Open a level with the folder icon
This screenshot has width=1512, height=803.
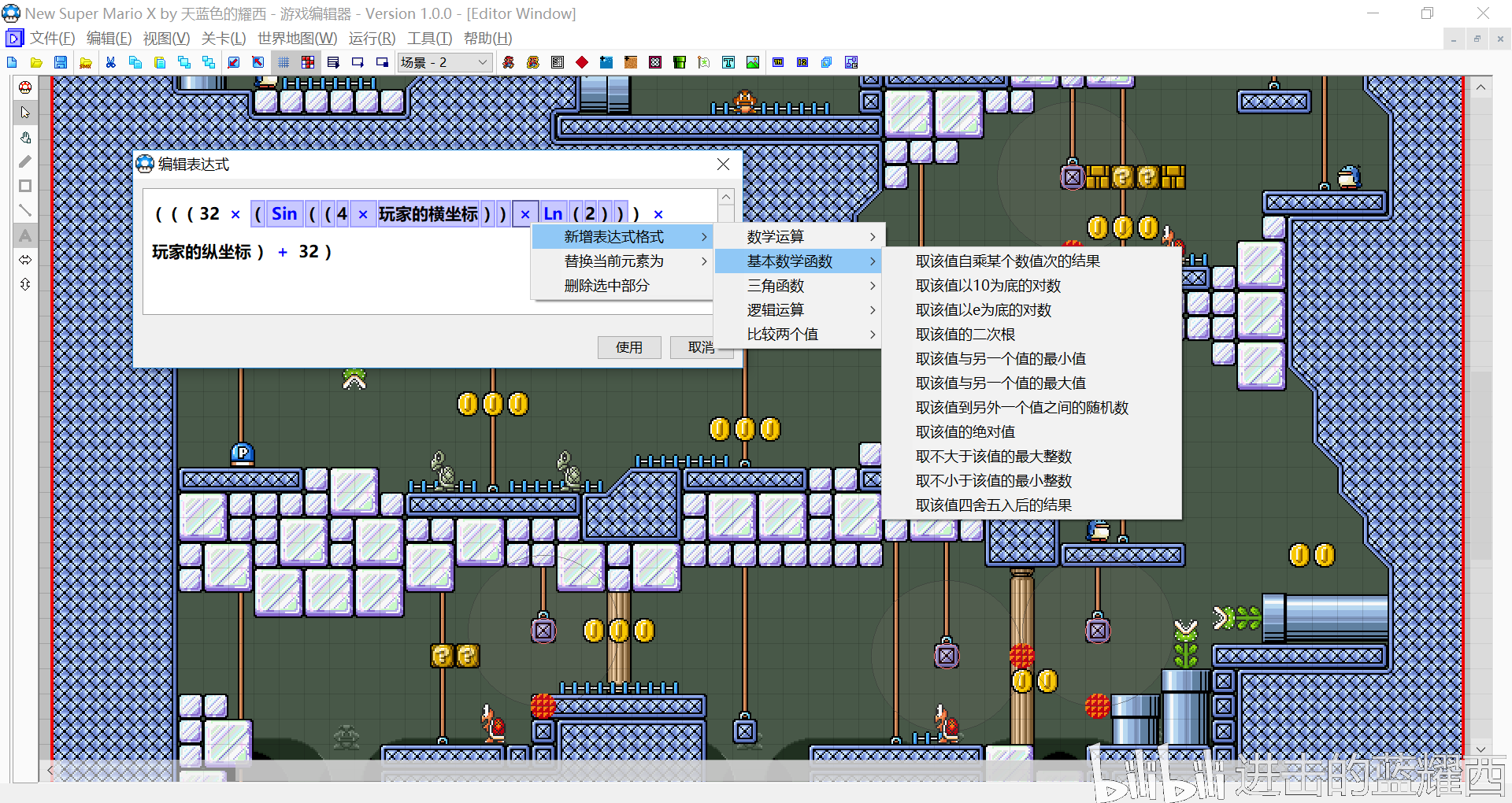tap(36, 62)
